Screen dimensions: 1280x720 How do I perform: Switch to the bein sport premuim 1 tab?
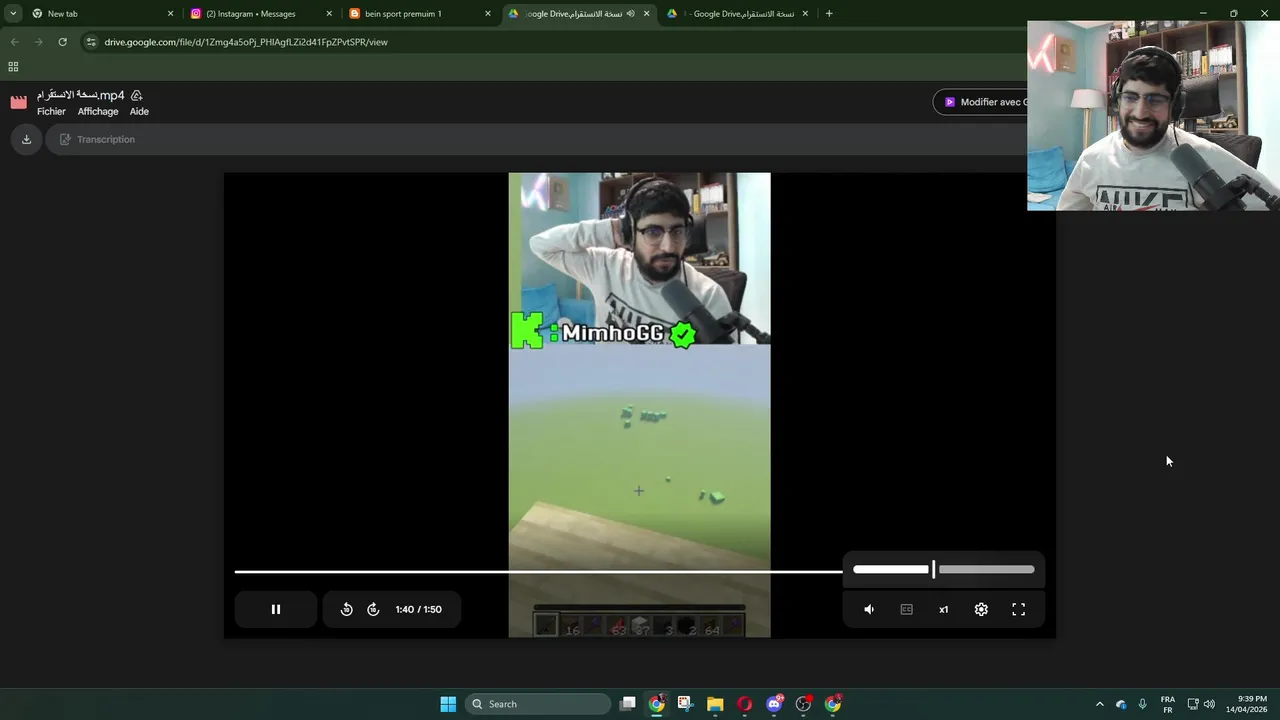tap(418, 14)
